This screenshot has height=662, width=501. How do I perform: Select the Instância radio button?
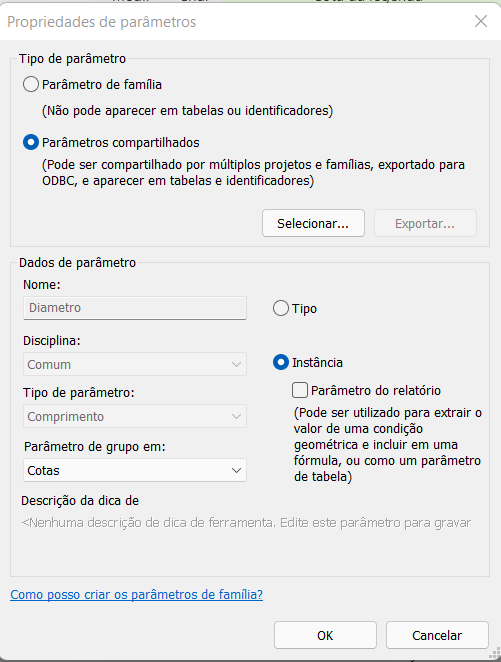[281, 362]
